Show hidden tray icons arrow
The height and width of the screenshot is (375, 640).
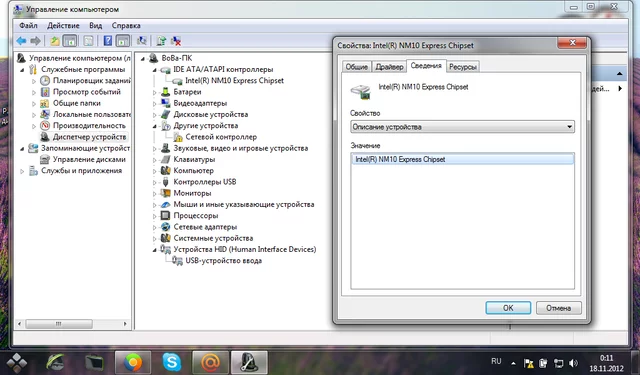(x=513, y=363)
